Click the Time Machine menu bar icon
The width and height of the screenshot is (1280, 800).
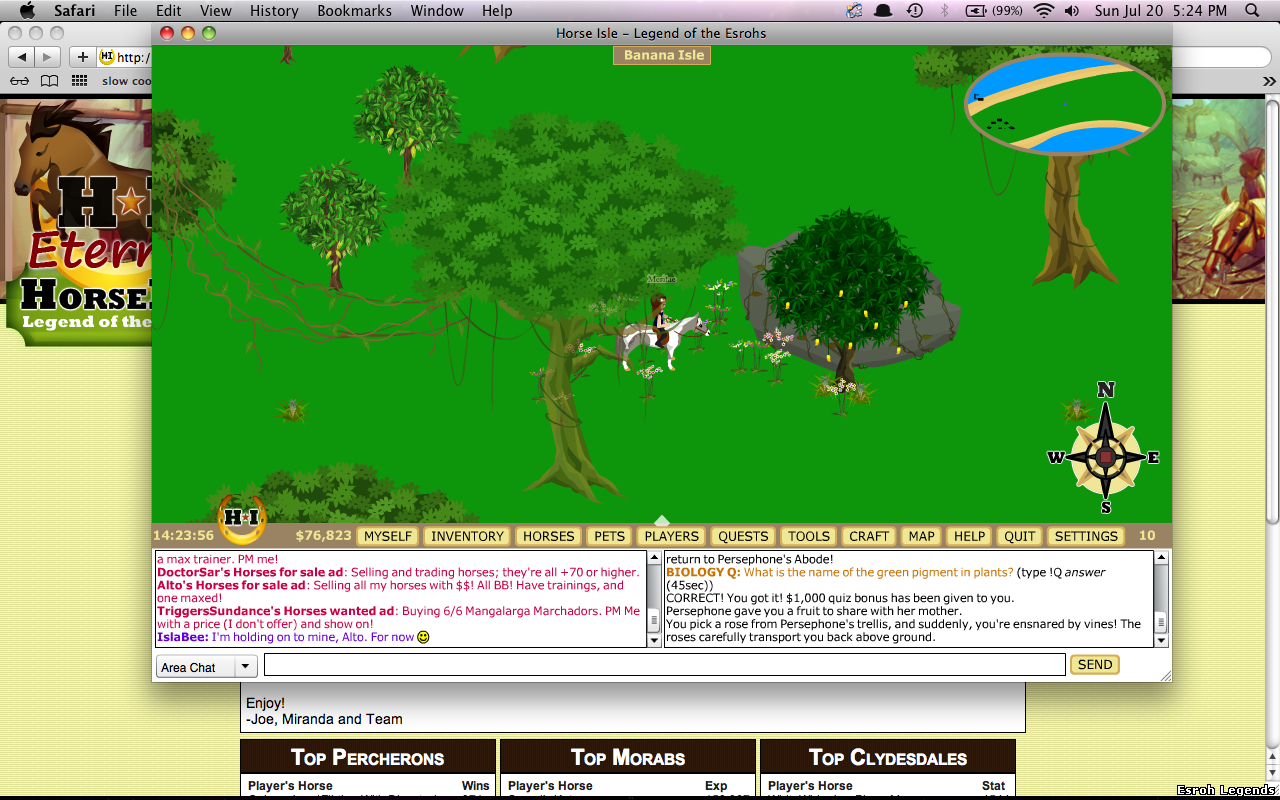(x=915, y=11)
